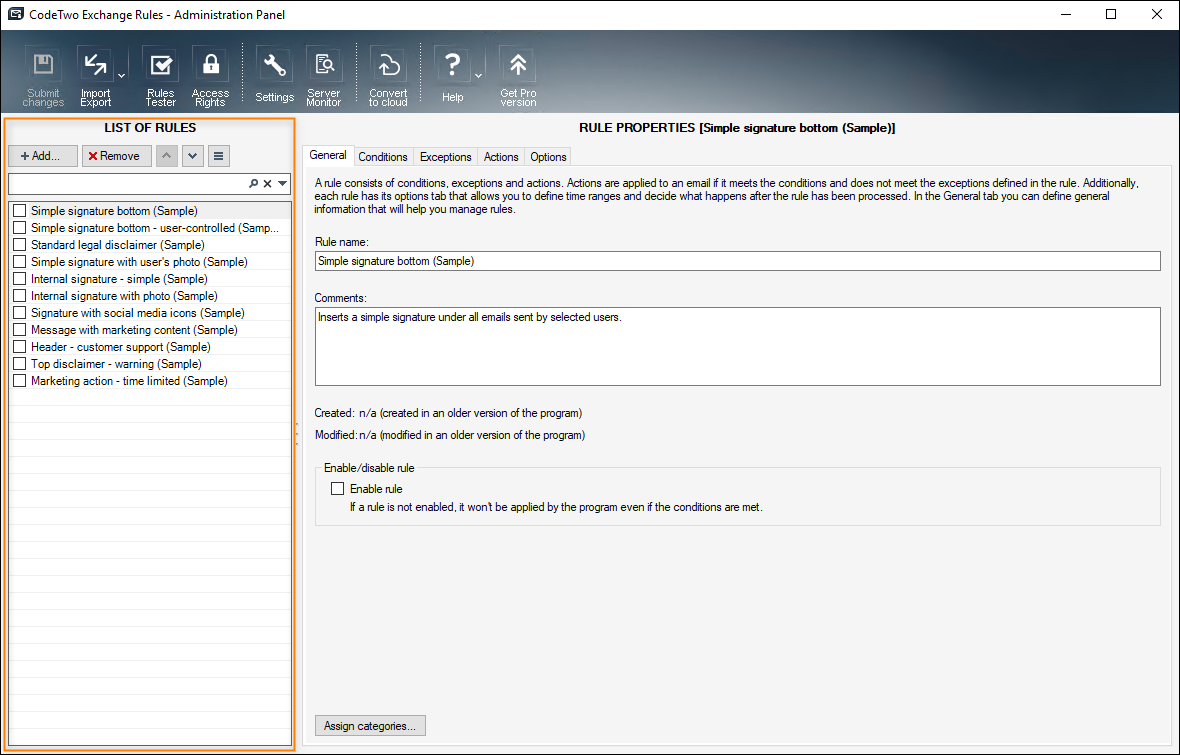Screen dimensions: 1180x755
Task: Select 'Top disclaimer - warning (Sample)' text
Action: point(116,364)
